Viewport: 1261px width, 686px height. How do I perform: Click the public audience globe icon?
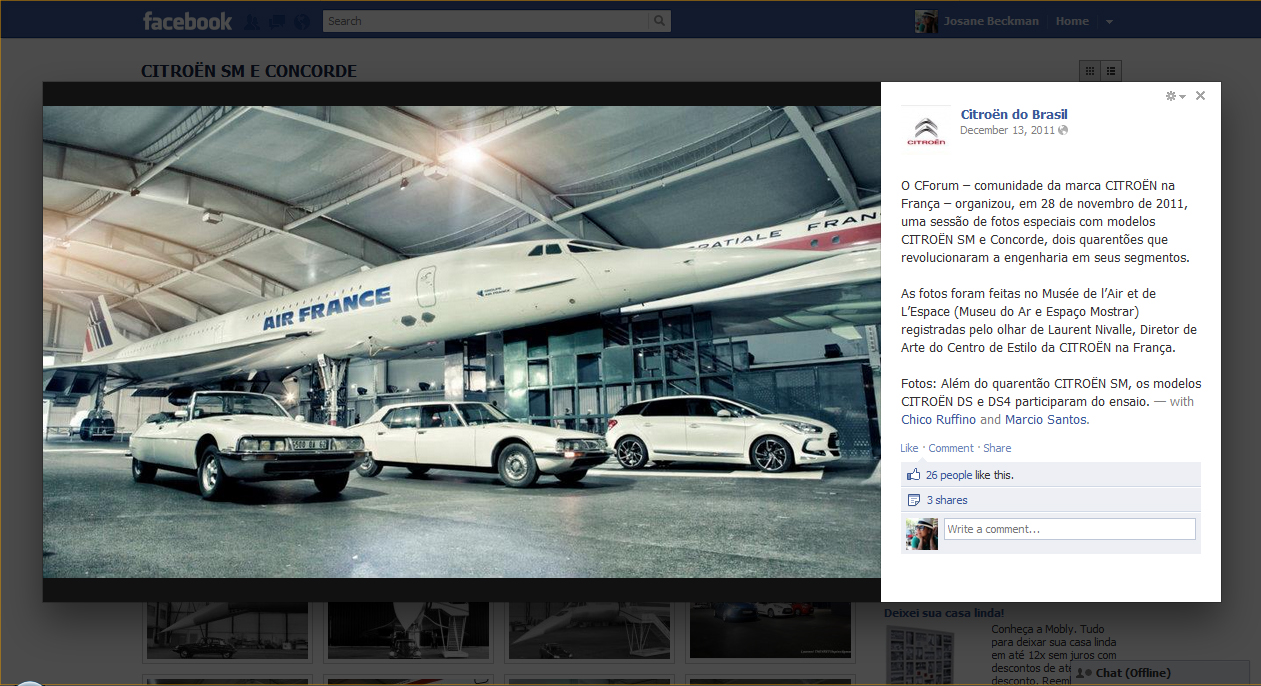(1063, 130)
